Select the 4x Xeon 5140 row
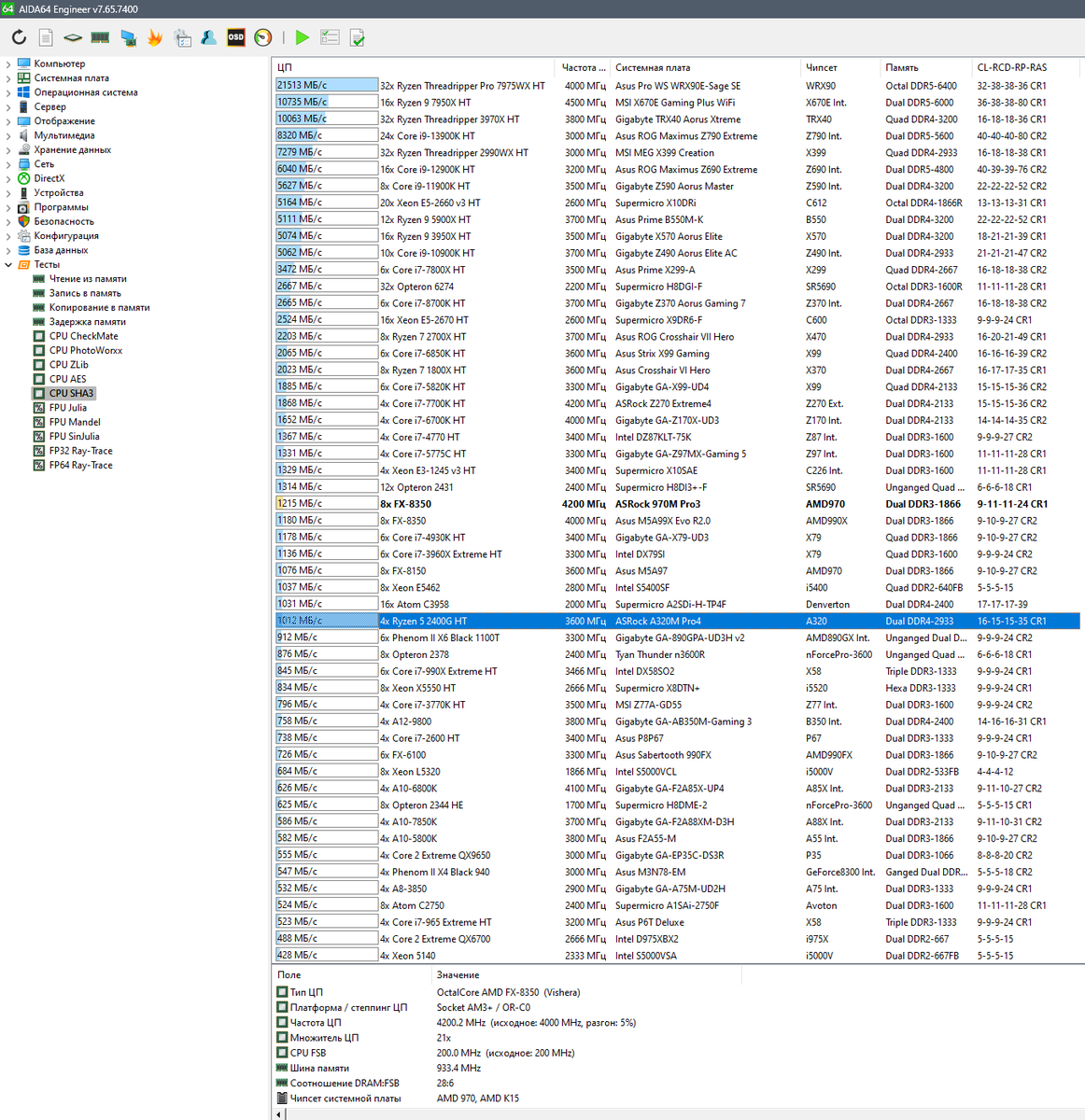The width and height of the screenshot is (1085, 1120). click(677, 955)
